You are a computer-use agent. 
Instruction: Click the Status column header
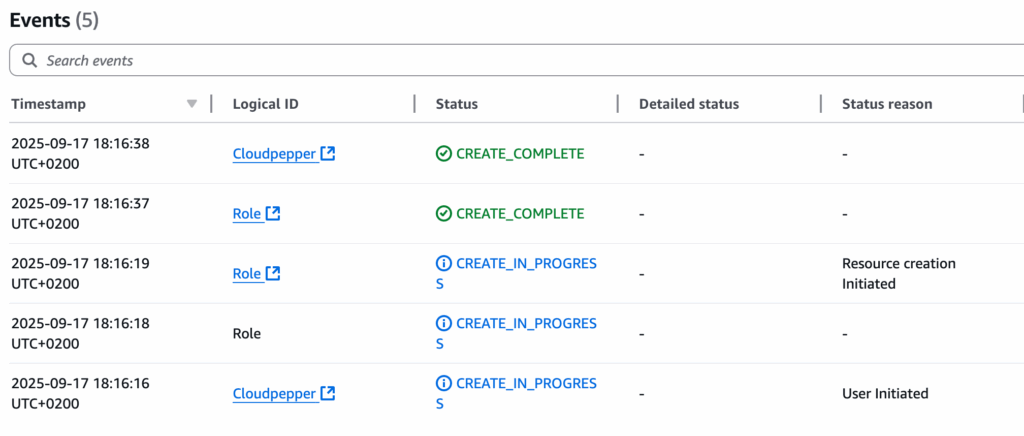(457, 104)
